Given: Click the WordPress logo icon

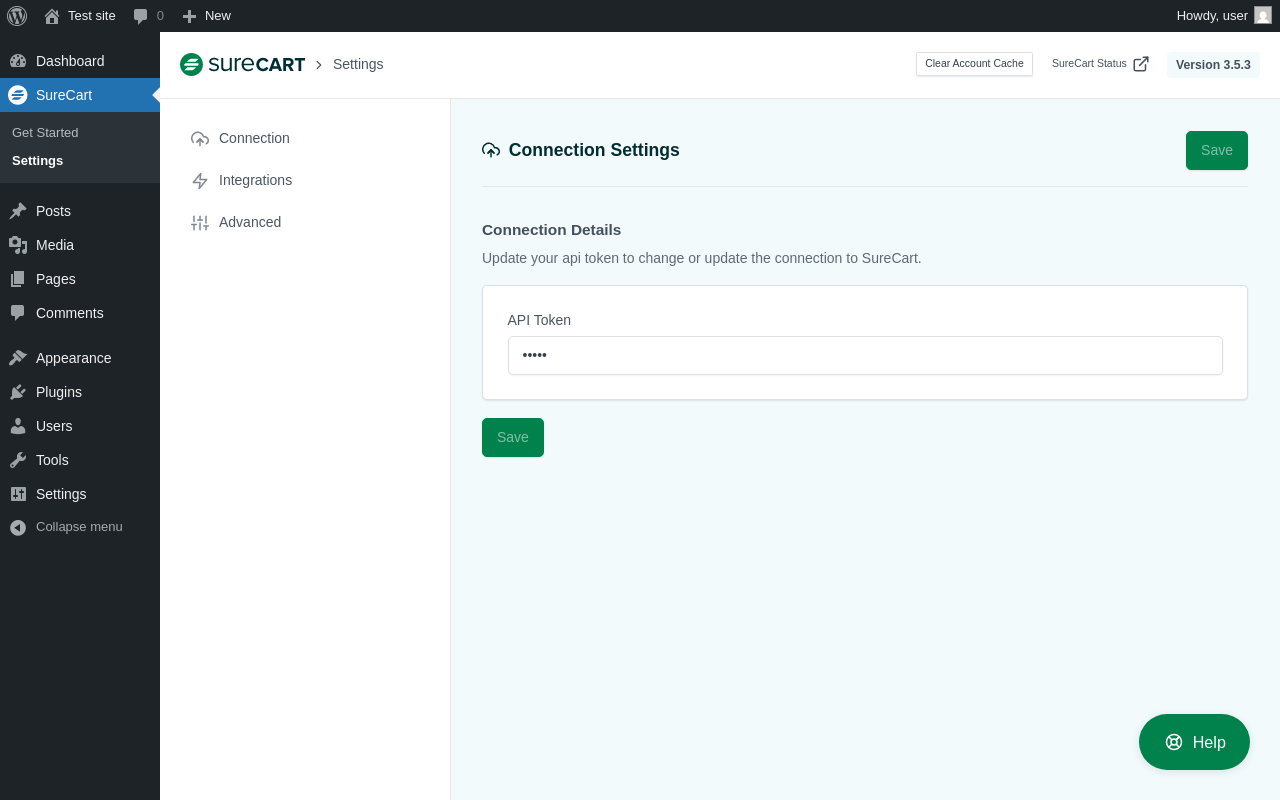Looking at the screenshot, I should pos(17,16).
